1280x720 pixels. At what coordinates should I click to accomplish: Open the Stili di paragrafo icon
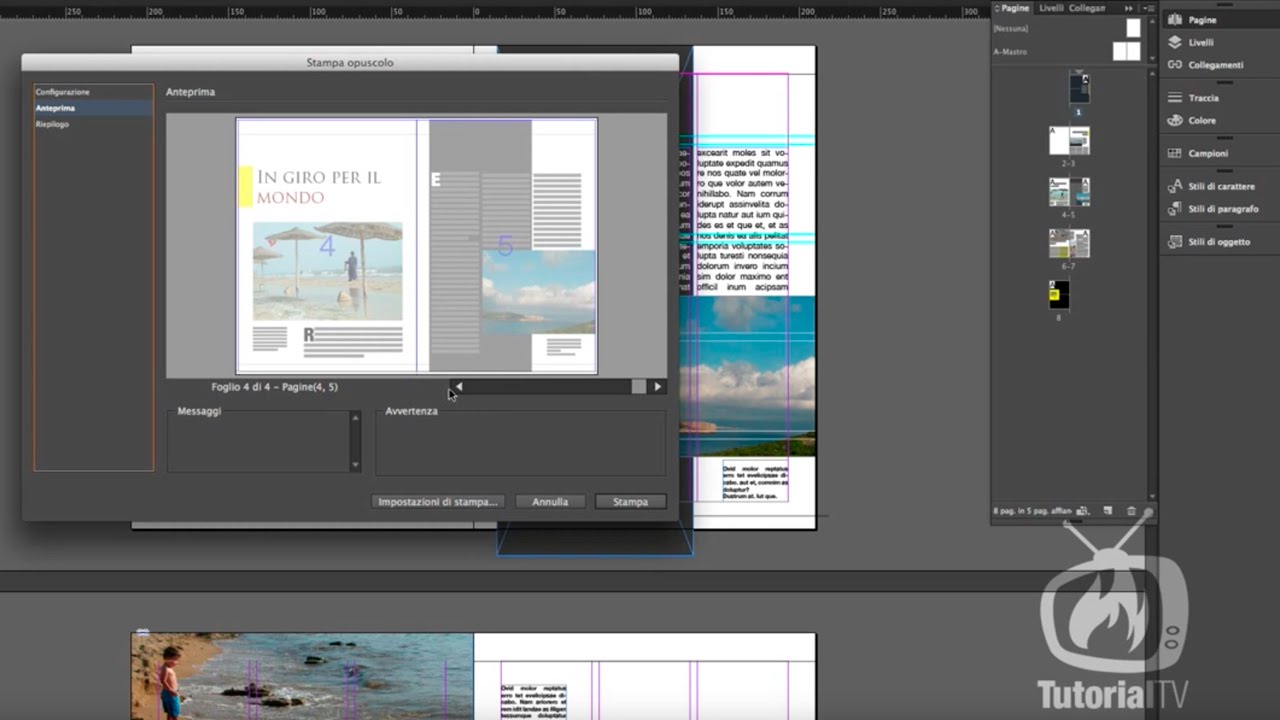click(x=1175, y=209)
